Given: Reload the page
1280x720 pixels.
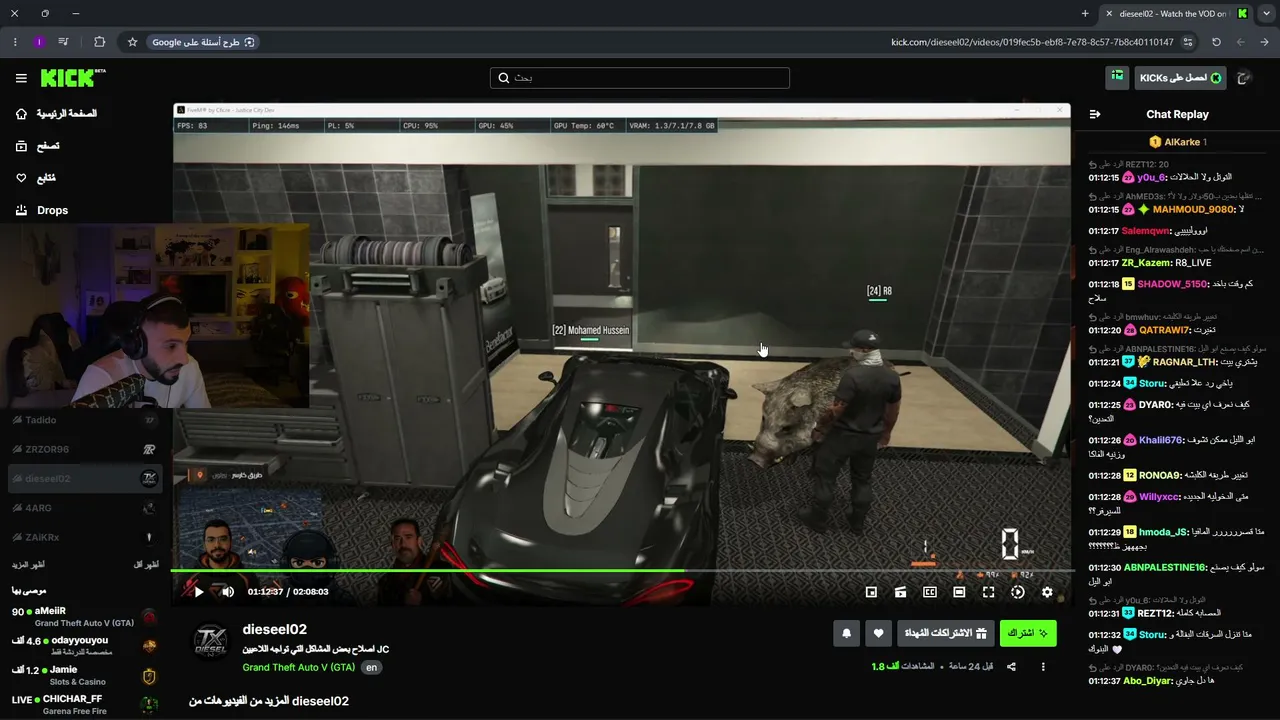Looking at the screenshot, I should (1216, 42).
